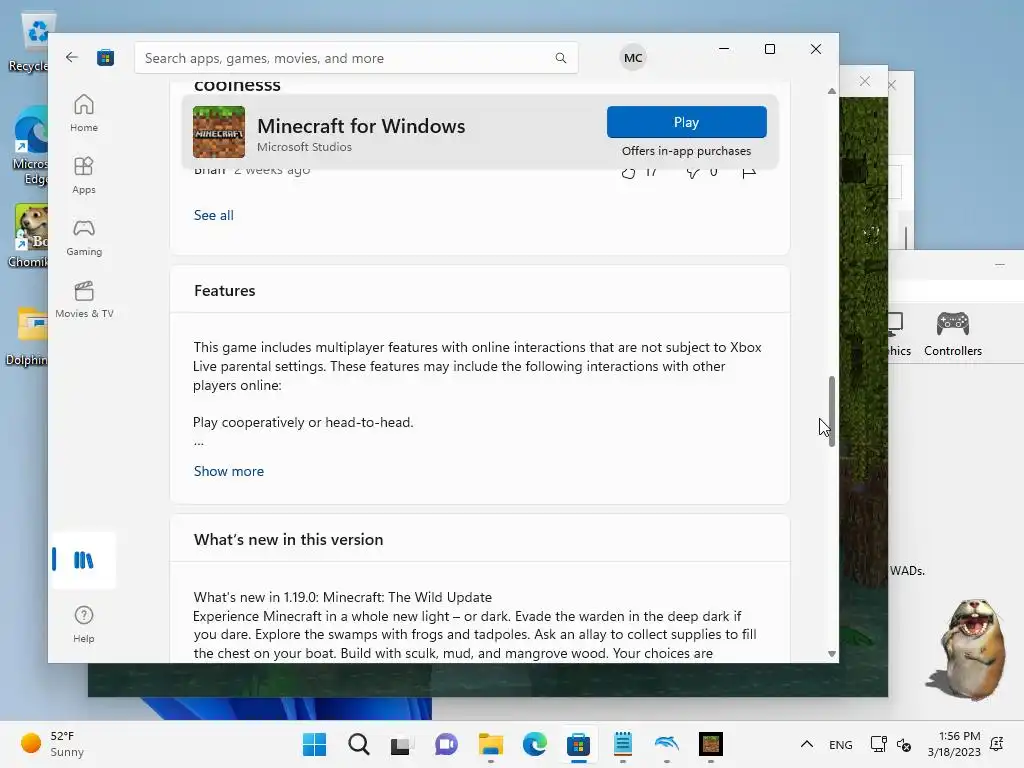Viewport: 1024px width, 768px height.
Task: Click the search magnifier in Store search box
Action: 560,58
